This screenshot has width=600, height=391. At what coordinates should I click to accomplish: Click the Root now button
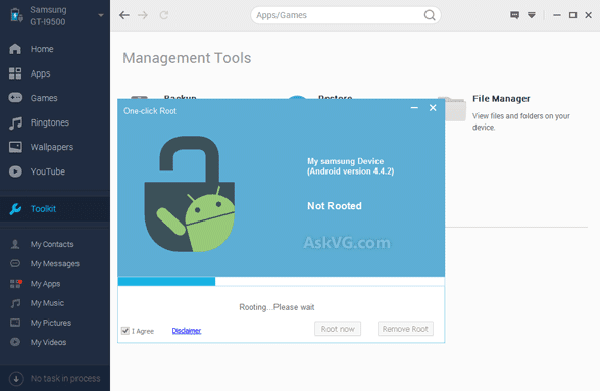338,329
